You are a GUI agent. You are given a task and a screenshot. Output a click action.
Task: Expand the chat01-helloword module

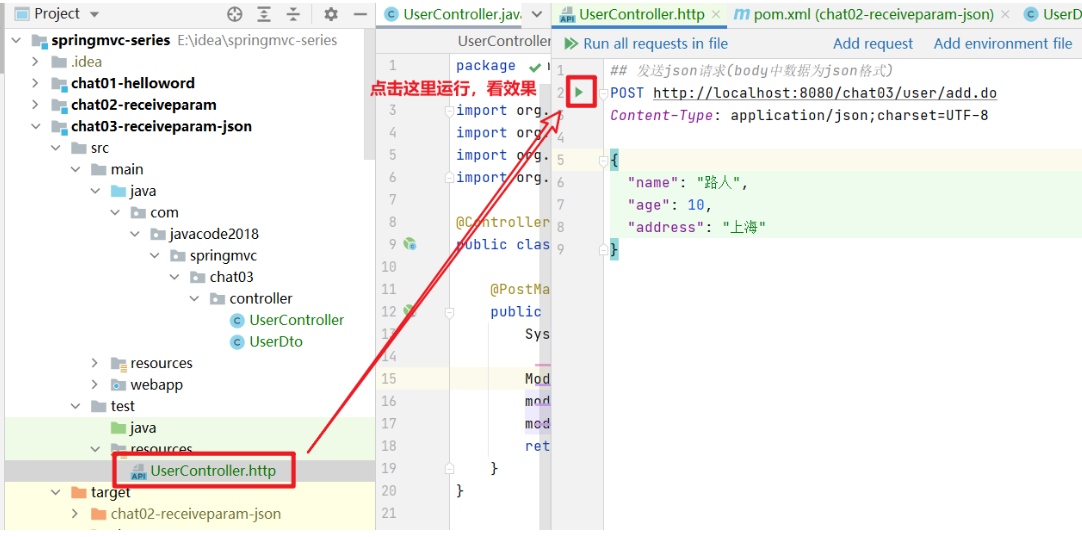coord(37,83)
